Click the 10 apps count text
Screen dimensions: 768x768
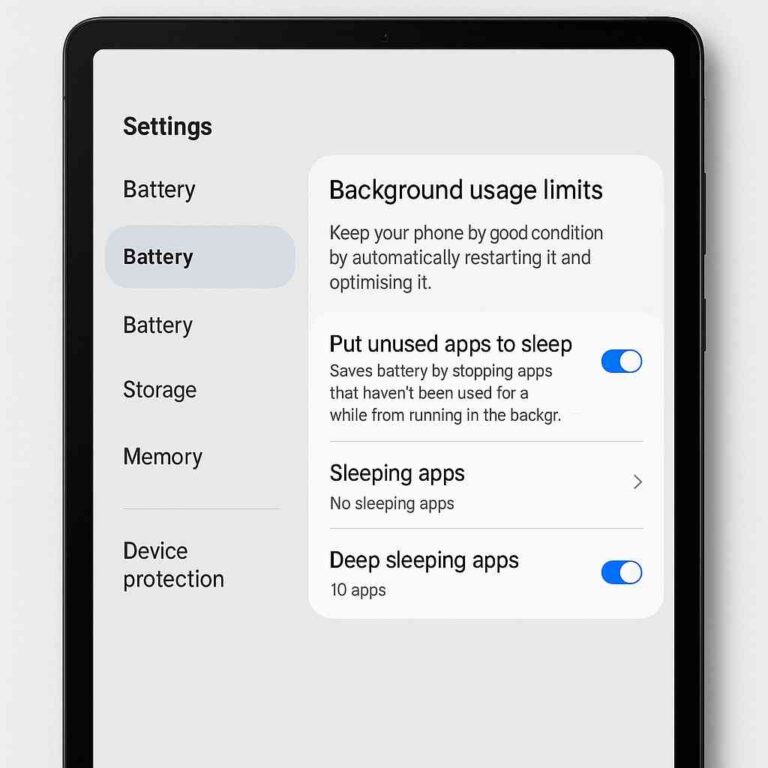pos(358,590)
